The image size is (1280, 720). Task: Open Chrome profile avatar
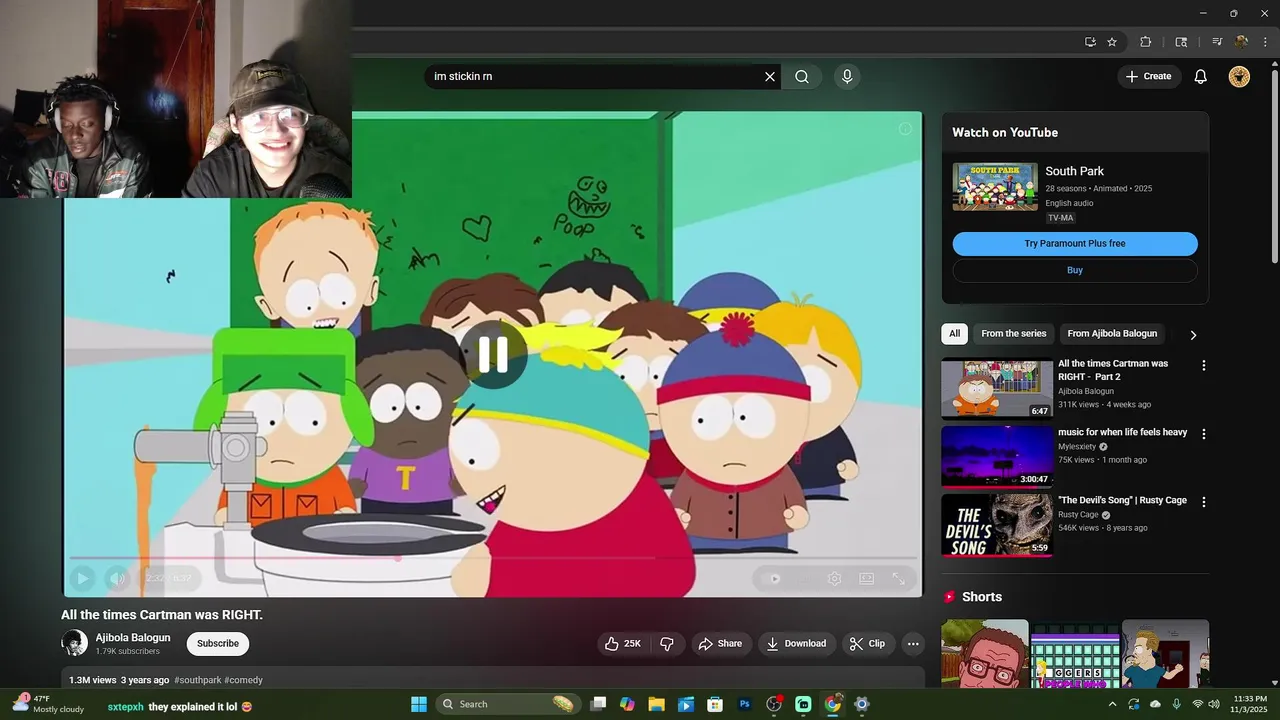tap(1241, 42)
